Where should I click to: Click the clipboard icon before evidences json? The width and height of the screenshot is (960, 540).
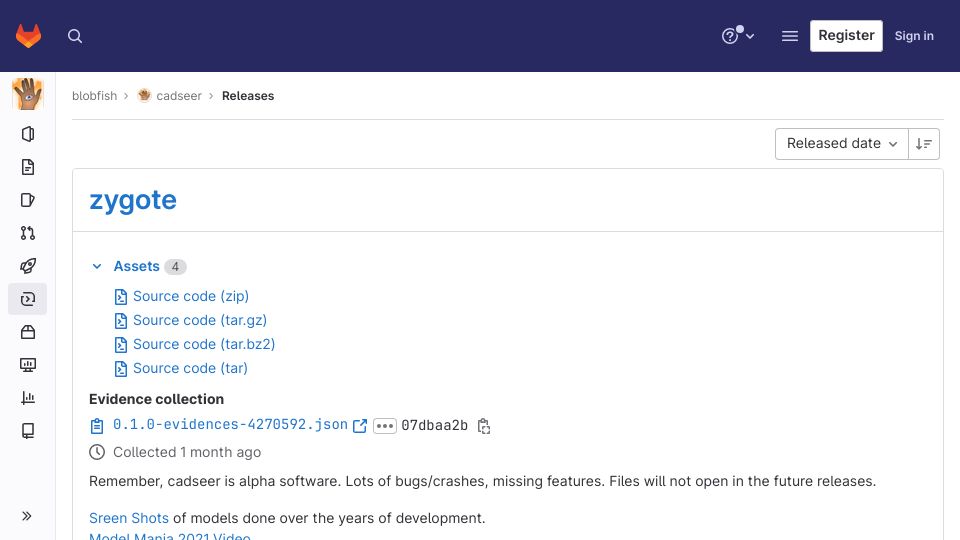click(x=97, y=426)
